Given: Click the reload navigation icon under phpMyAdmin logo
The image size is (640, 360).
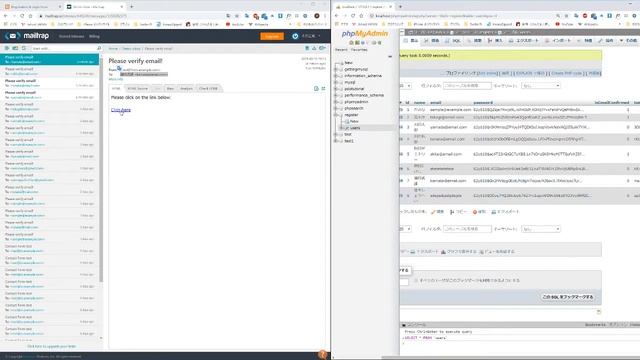Looking at the screenshot, I should click(x=380, y=43).
